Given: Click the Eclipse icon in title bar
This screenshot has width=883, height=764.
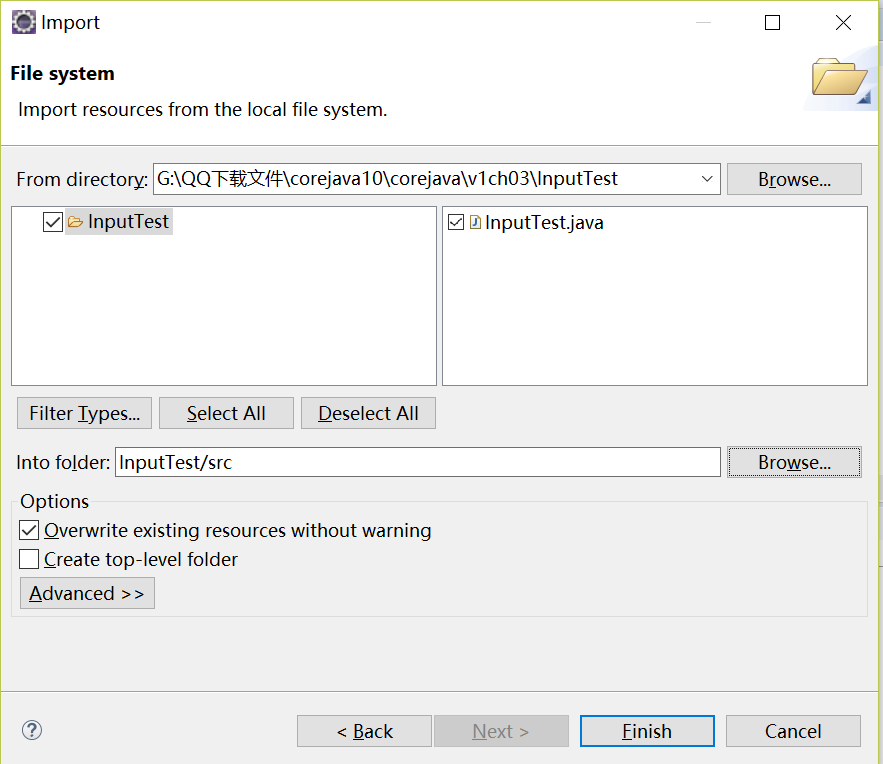Looking at the screenshot, I should pos(24,23).
